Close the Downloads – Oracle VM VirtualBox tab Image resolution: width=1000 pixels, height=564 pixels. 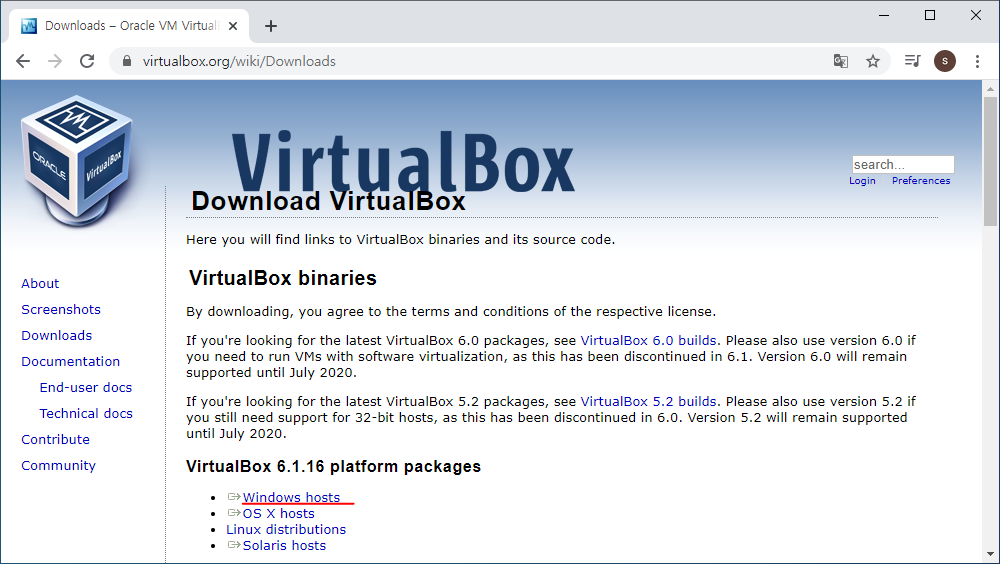click(x=233, y=26)
